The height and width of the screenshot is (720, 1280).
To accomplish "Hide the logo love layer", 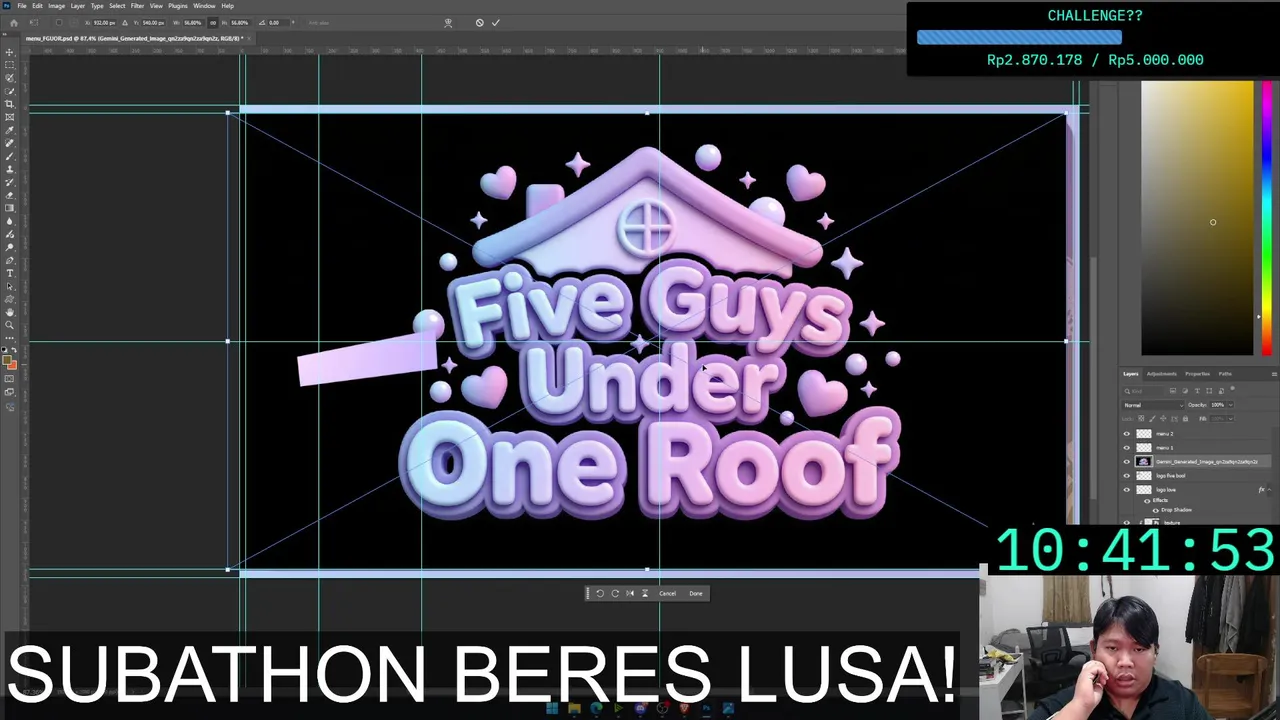I will [1127, 490].
